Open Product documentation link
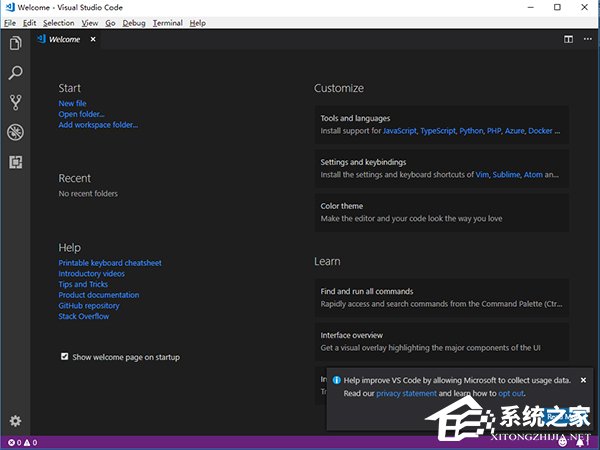The image size is (600, 450). click(99, 295)
